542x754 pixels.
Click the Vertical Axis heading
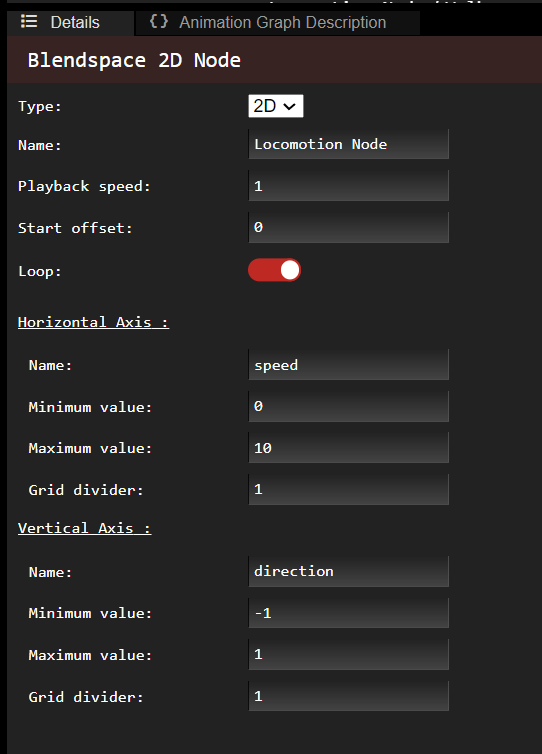pyautogui.click(x=85, y=528)
